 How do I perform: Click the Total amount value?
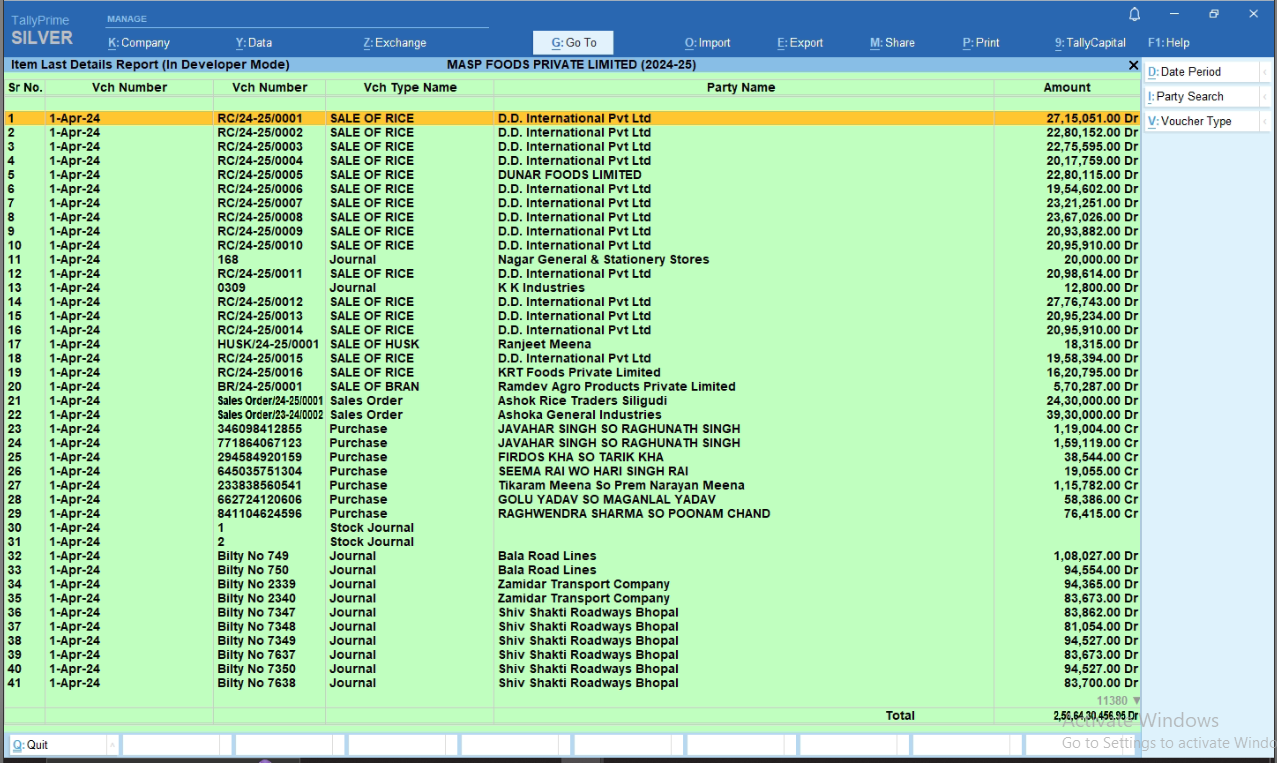[x=1096, y=716]
